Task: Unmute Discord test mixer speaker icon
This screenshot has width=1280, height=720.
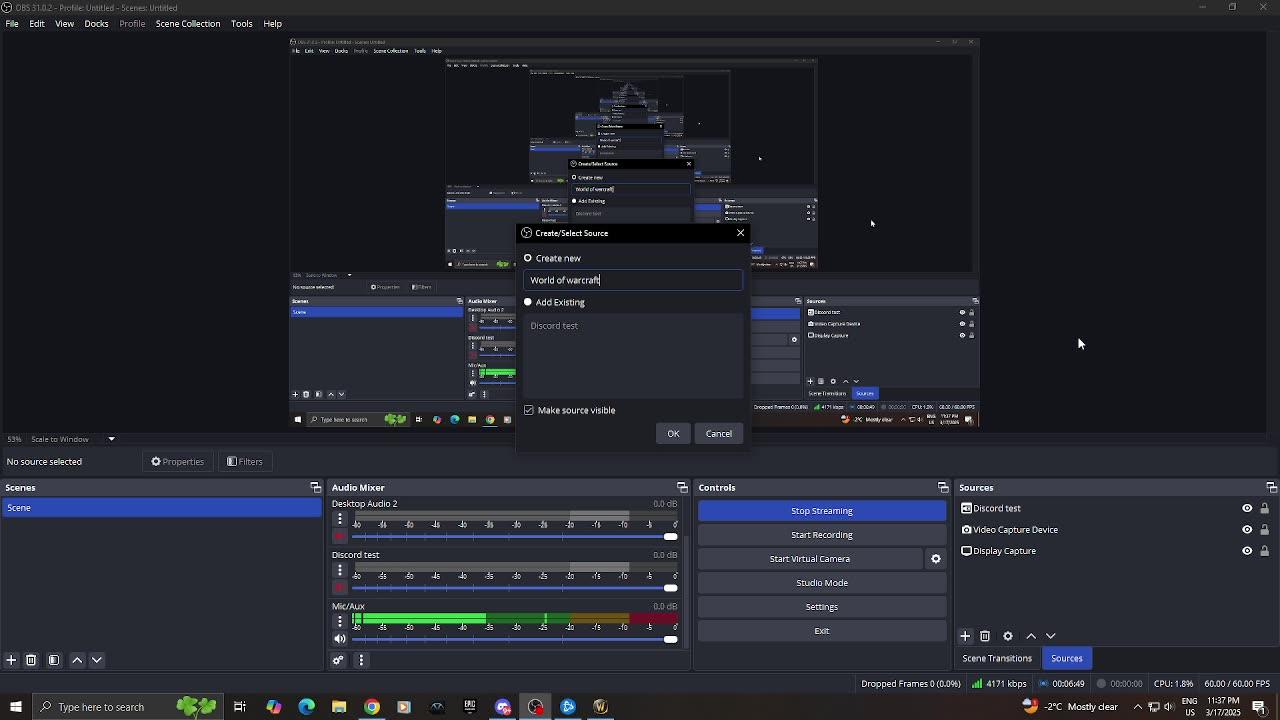Action: (340, 587)
